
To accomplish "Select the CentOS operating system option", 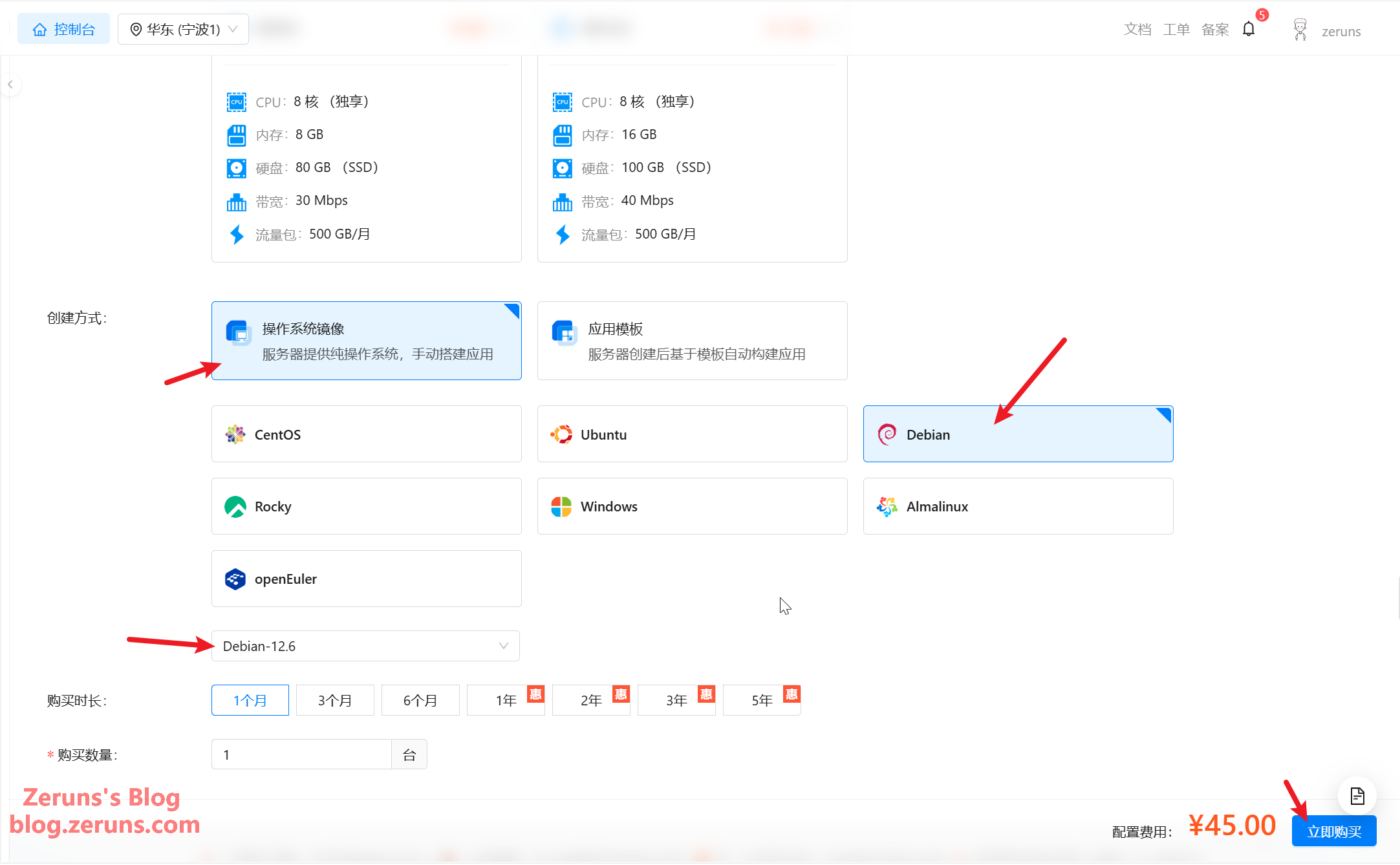I will click(x=366, y=434).
